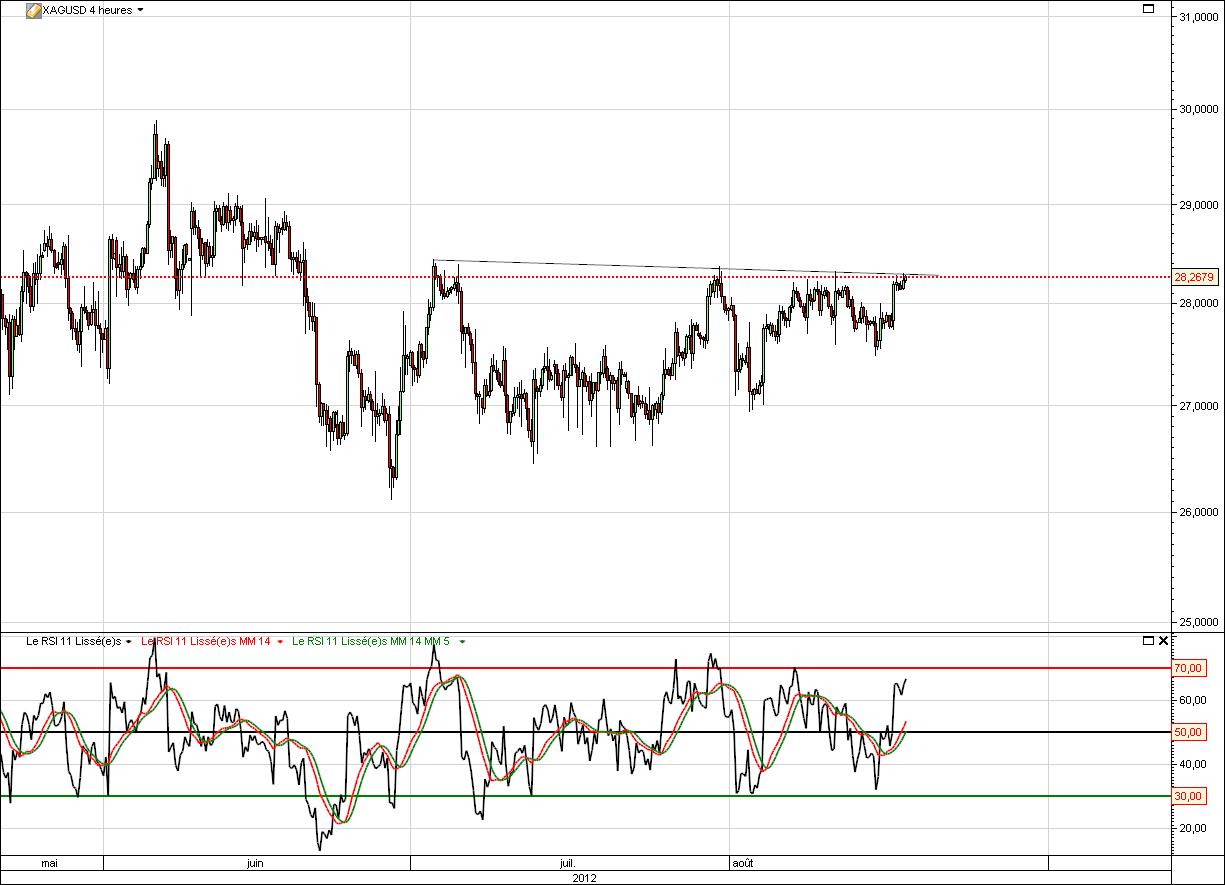Open the red RSI MM 14 dropdown arrow

pyautogui.click(x=280, y=641)
